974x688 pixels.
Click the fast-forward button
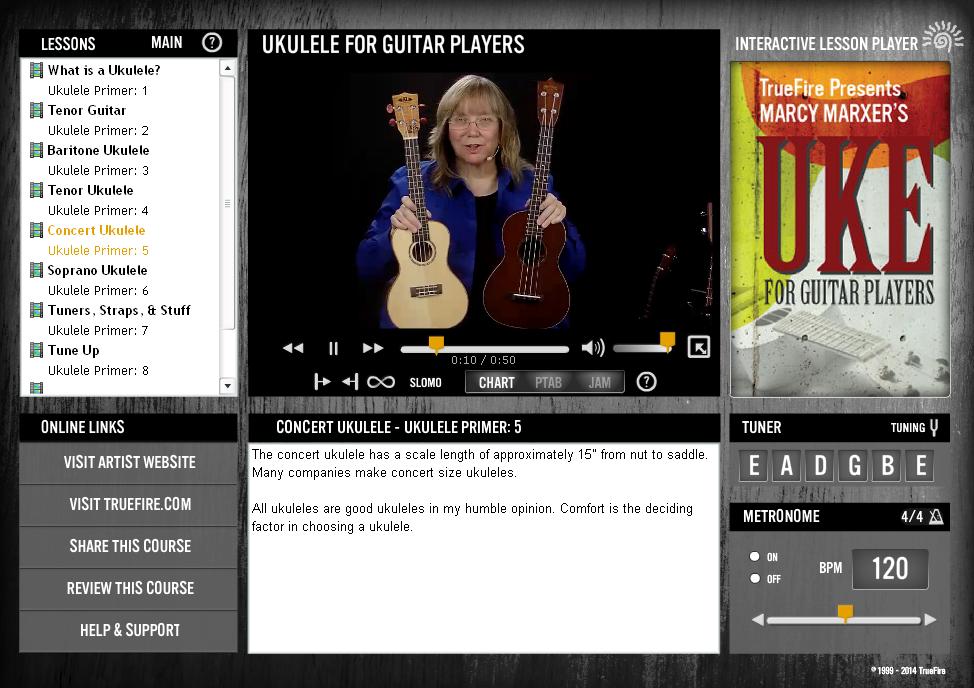(x=373, y=348)
